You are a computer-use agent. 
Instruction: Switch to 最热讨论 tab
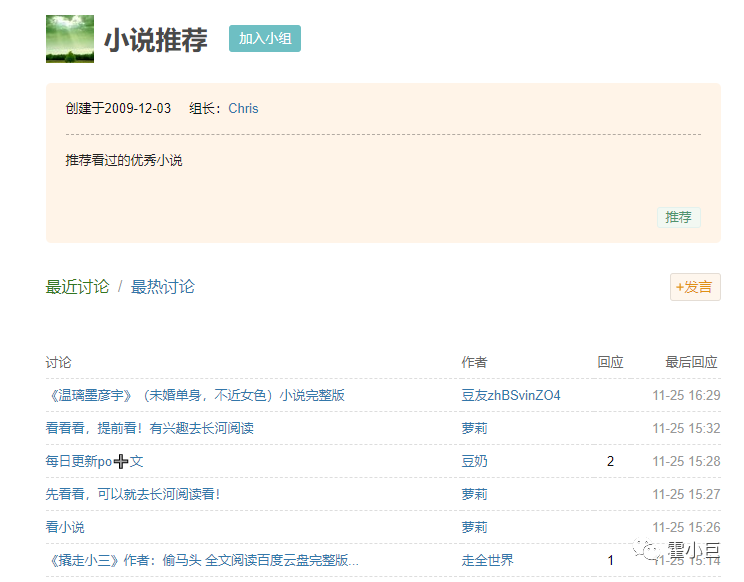163,287
